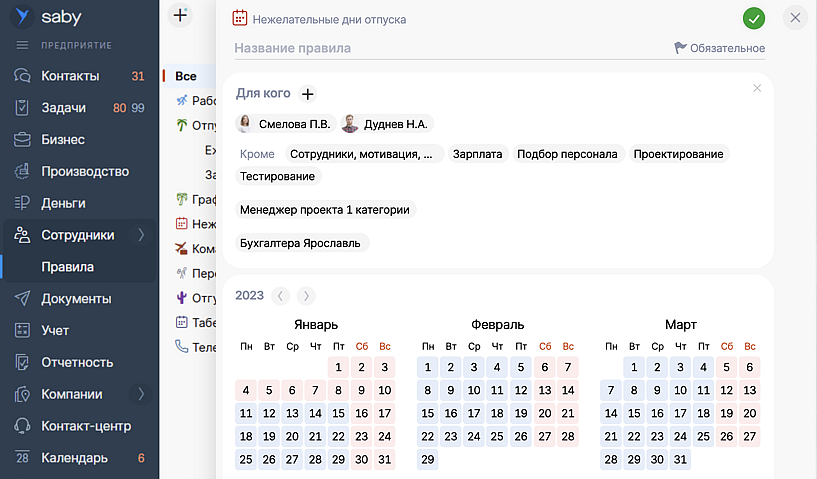Viewport: 817px width, 479px height.
Task: Open Задачи section in sidebar
Action: pyautogui.click(x=63, y=108)
